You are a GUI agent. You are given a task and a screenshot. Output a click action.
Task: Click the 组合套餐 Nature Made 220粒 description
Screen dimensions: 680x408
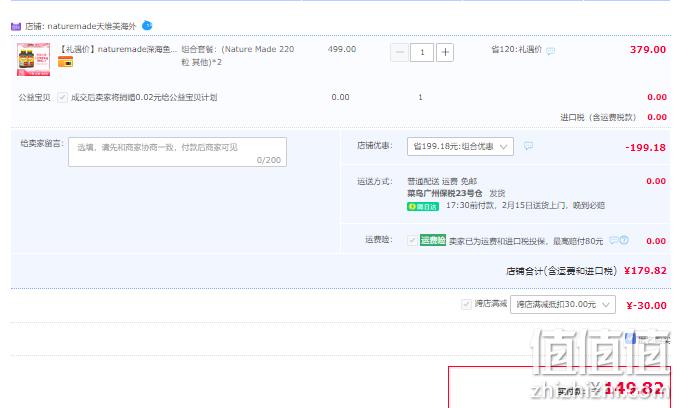point(238,55)
